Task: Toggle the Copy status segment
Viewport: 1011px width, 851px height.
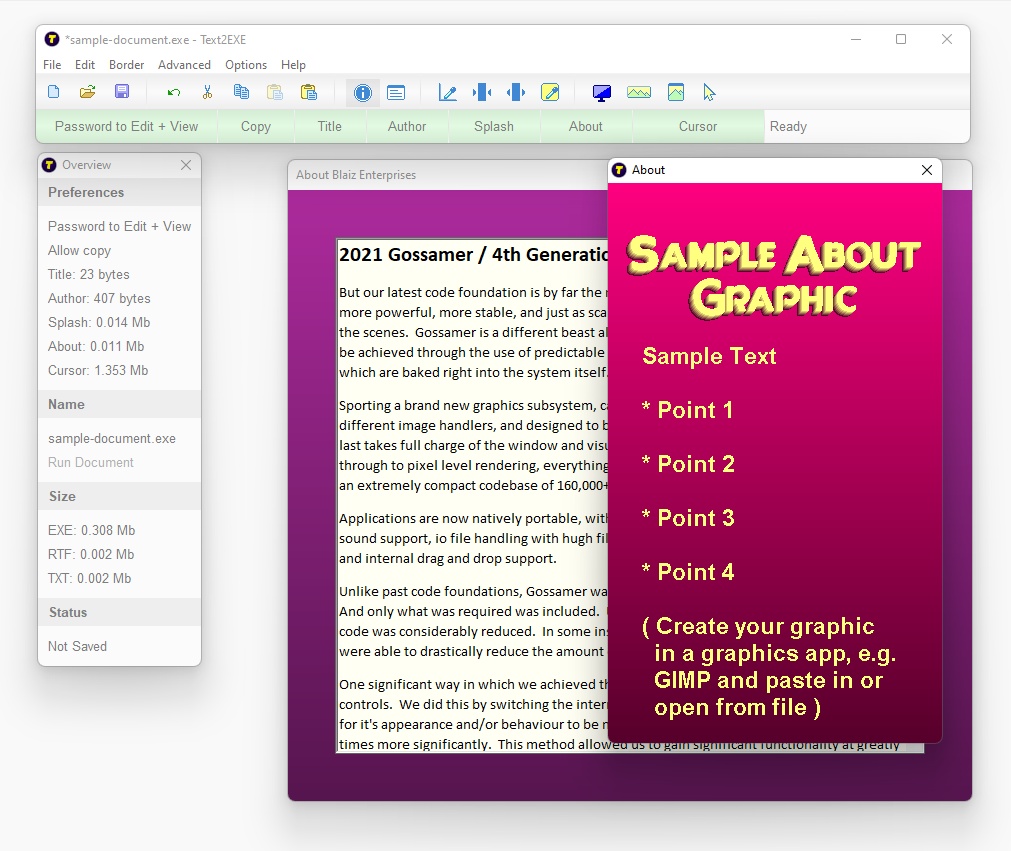Action: click(x=255, y=126)
